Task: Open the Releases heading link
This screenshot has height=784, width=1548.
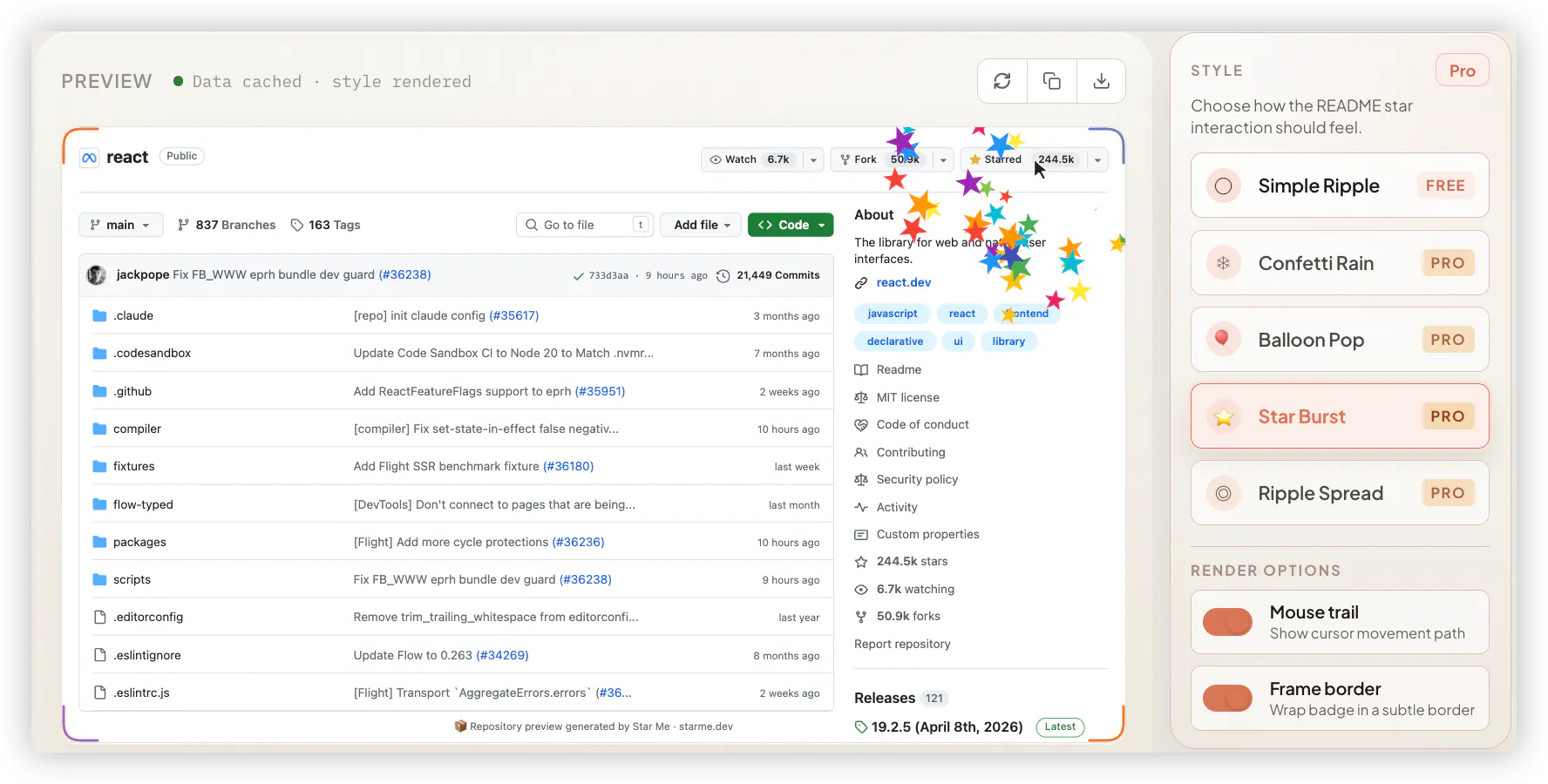Action: point(885,698)
